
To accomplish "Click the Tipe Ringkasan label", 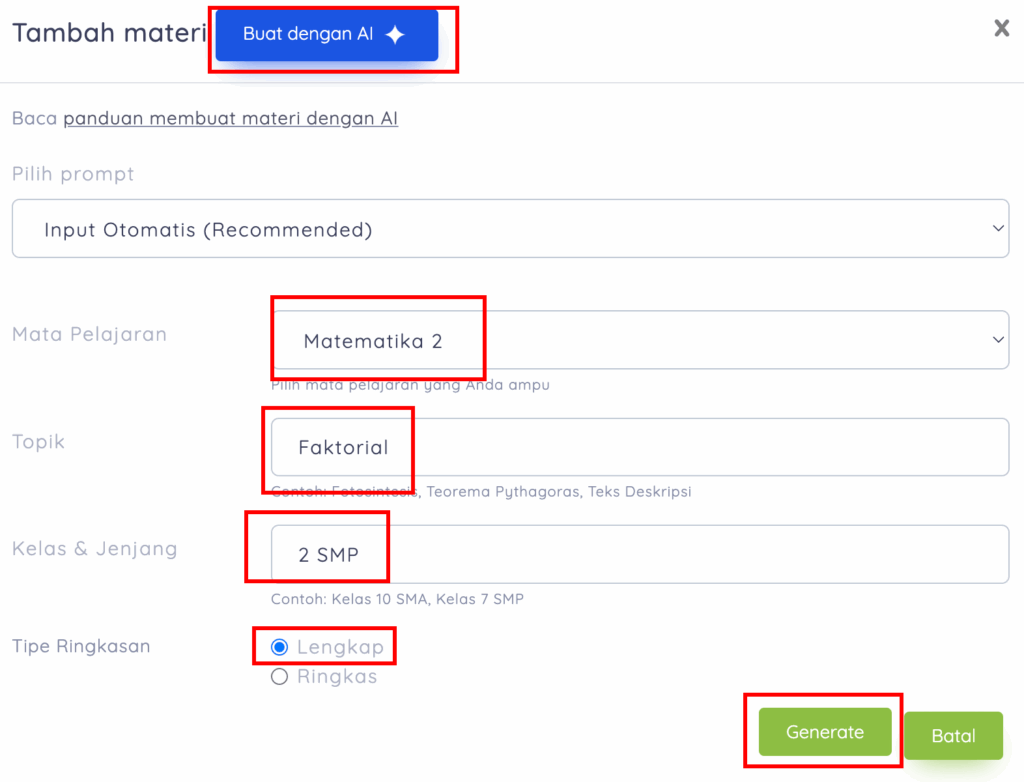I will pyautogui.click(x=81, y=646).
